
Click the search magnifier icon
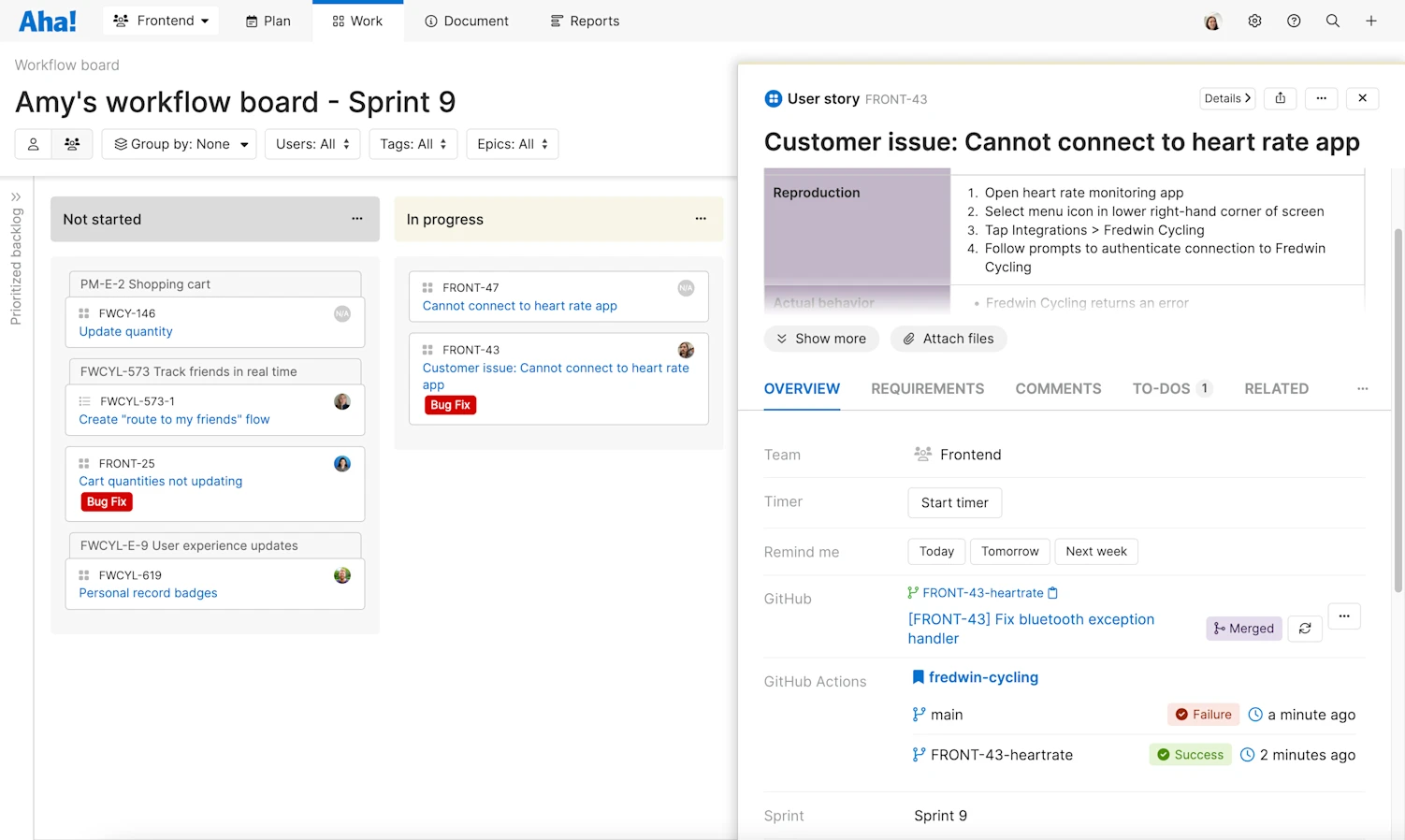(x=1333, y=21)
